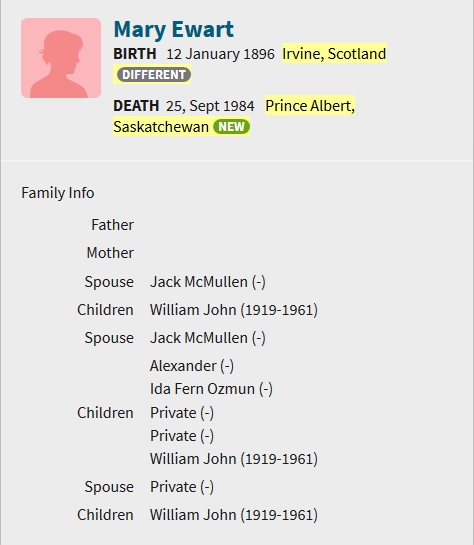Select highlighted birthplace Irvine, Scotland

coord(334,54)
